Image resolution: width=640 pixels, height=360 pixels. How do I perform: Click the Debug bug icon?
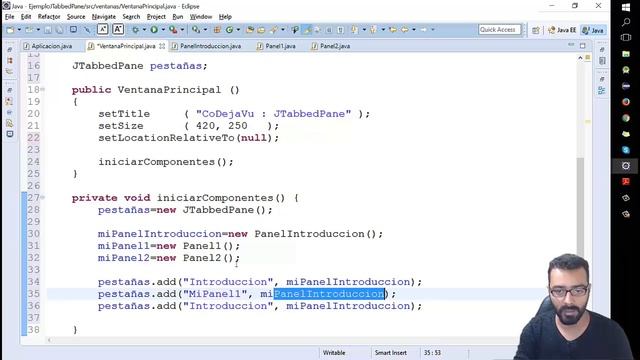pos(136,30)
